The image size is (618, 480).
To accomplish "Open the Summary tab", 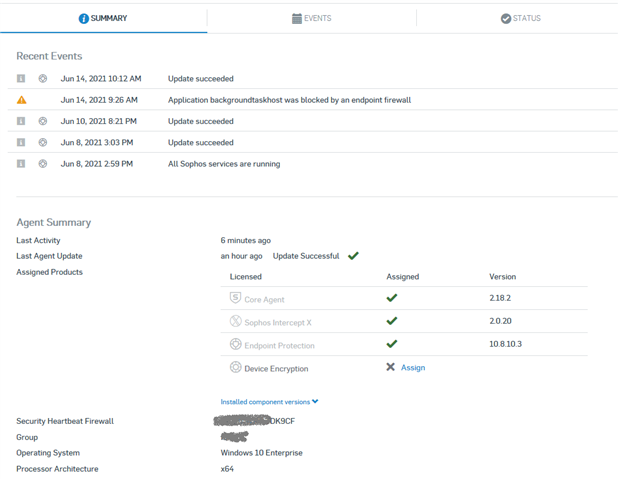I will click(103, 18).
